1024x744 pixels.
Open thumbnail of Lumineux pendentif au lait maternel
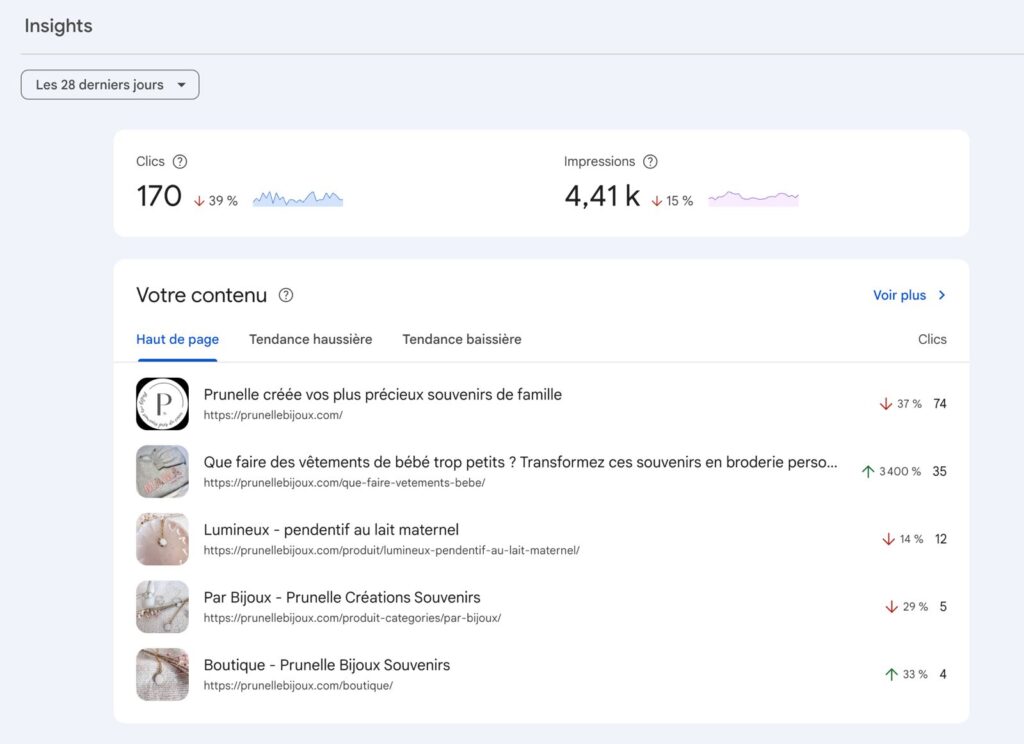pyautogui.click(x=163, y=539)
